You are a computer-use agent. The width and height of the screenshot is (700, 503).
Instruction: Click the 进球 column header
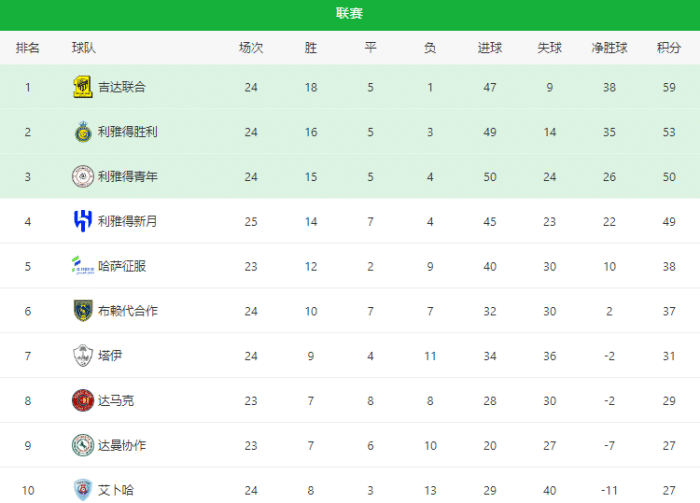490,48
